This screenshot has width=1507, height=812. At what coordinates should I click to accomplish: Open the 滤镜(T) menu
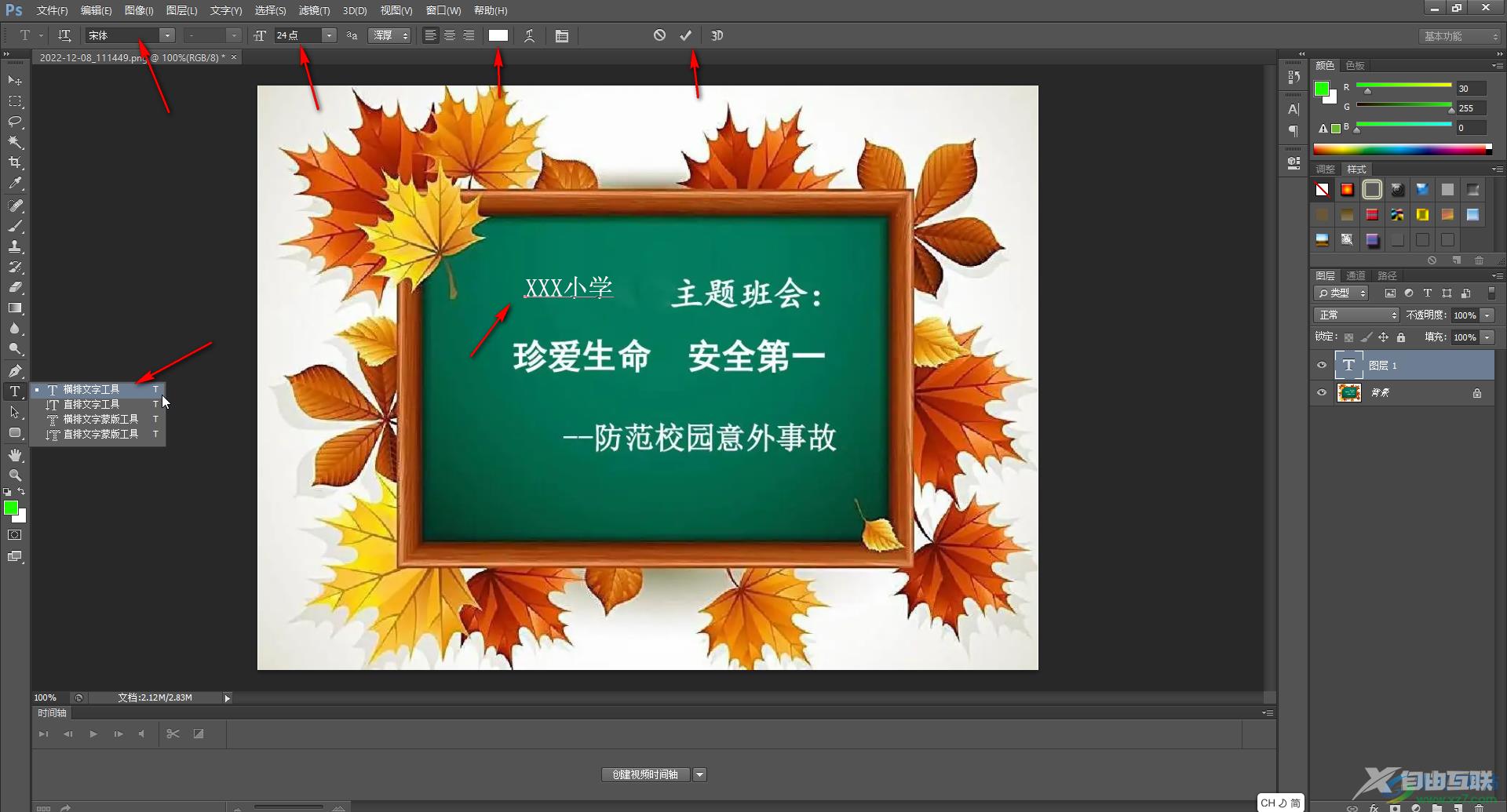[314, 10]
